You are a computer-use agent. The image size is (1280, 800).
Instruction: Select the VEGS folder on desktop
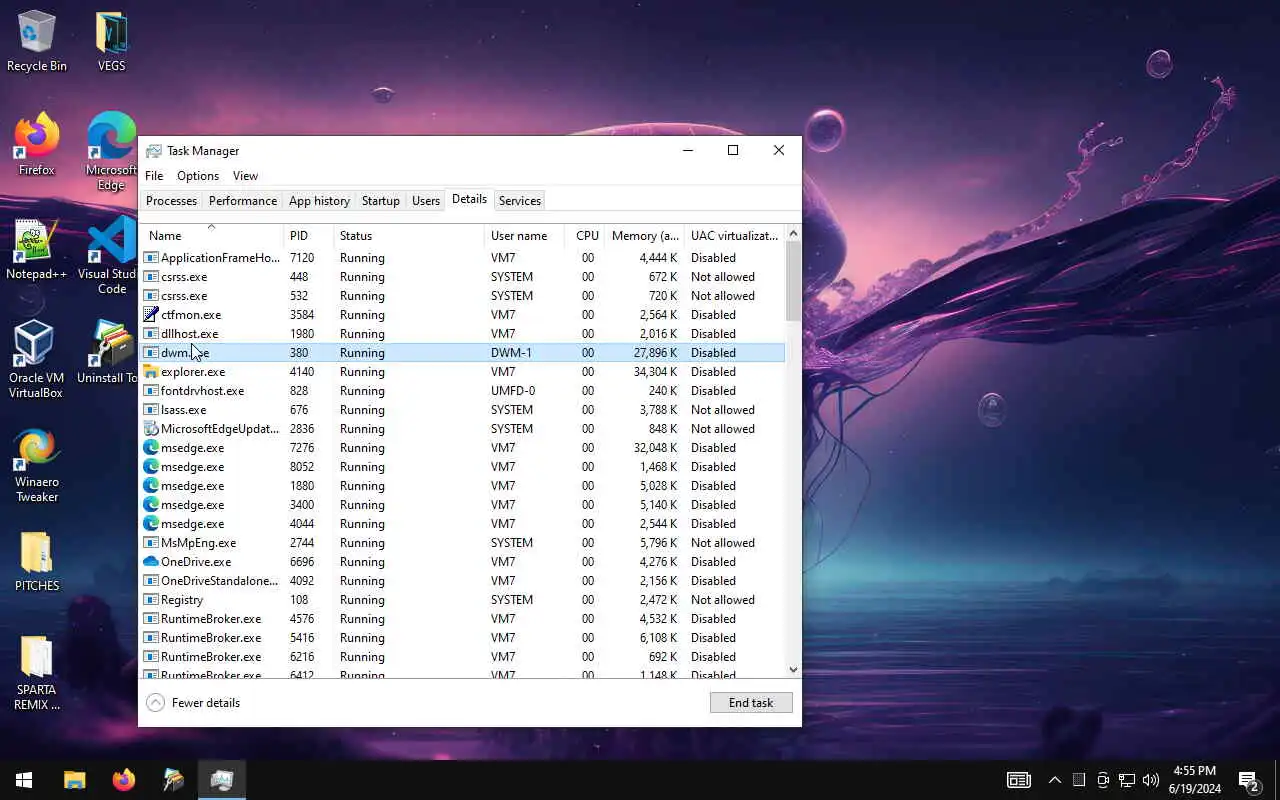(x=111, y=42)
